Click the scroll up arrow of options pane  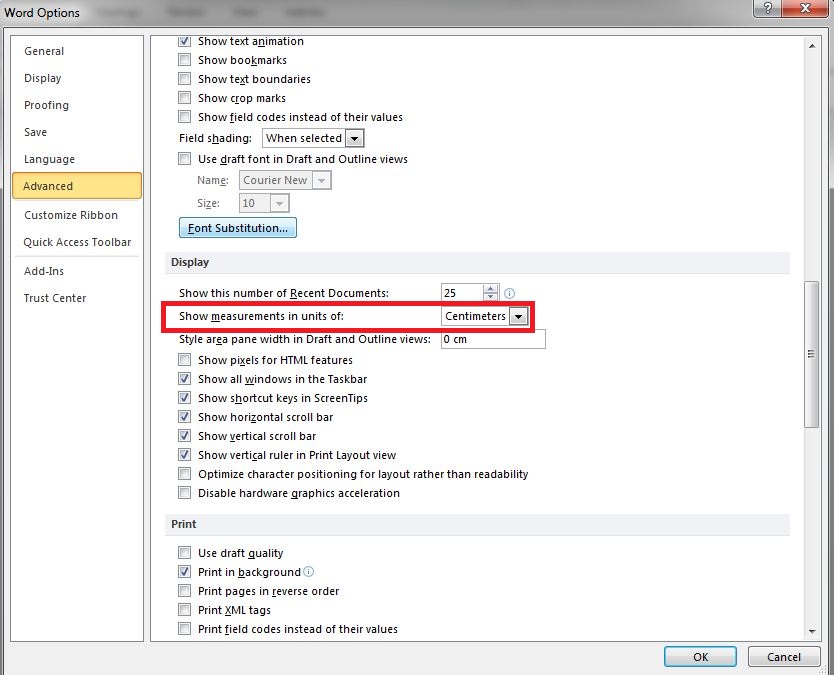812,46
